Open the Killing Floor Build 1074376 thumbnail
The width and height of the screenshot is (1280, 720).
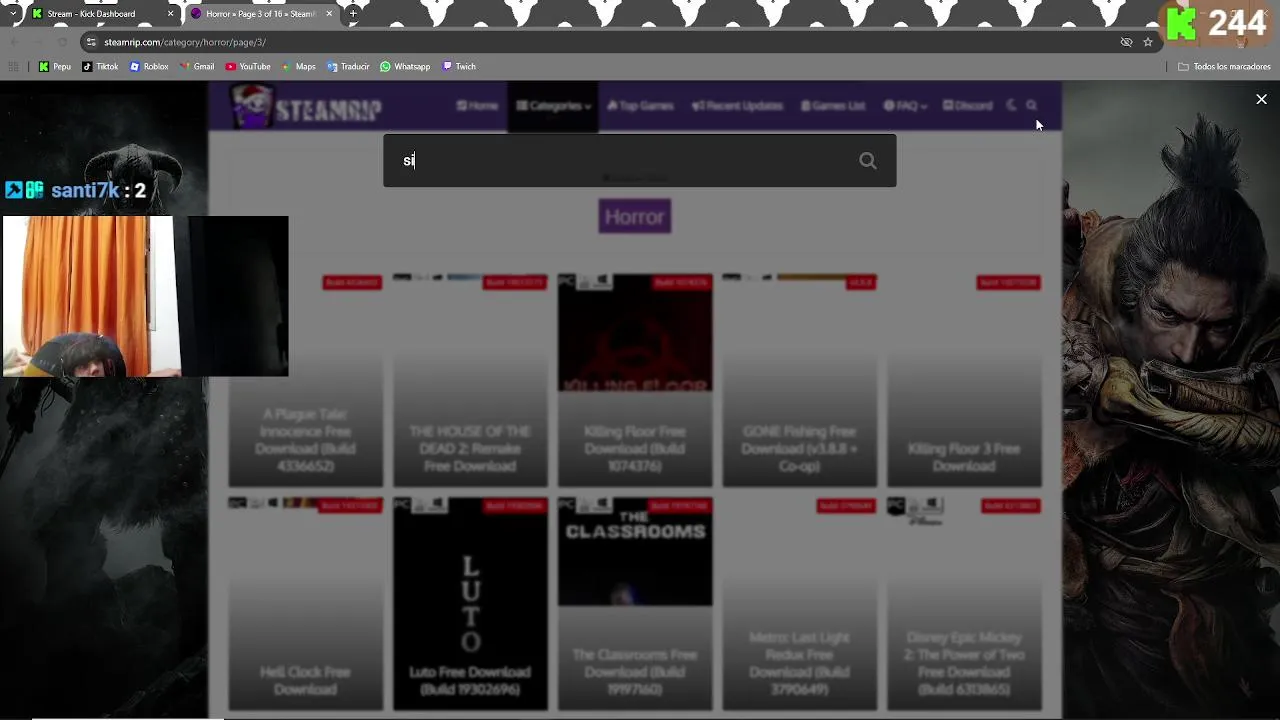pos(635,333)
